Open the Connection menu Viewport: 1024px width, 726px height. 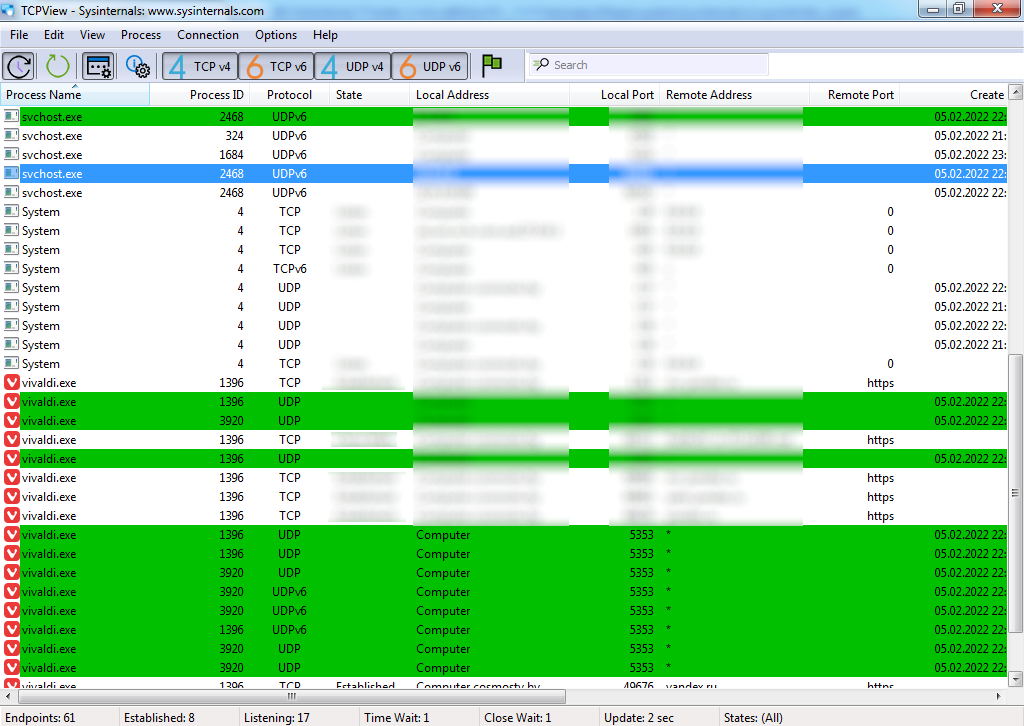coord(208,35)
